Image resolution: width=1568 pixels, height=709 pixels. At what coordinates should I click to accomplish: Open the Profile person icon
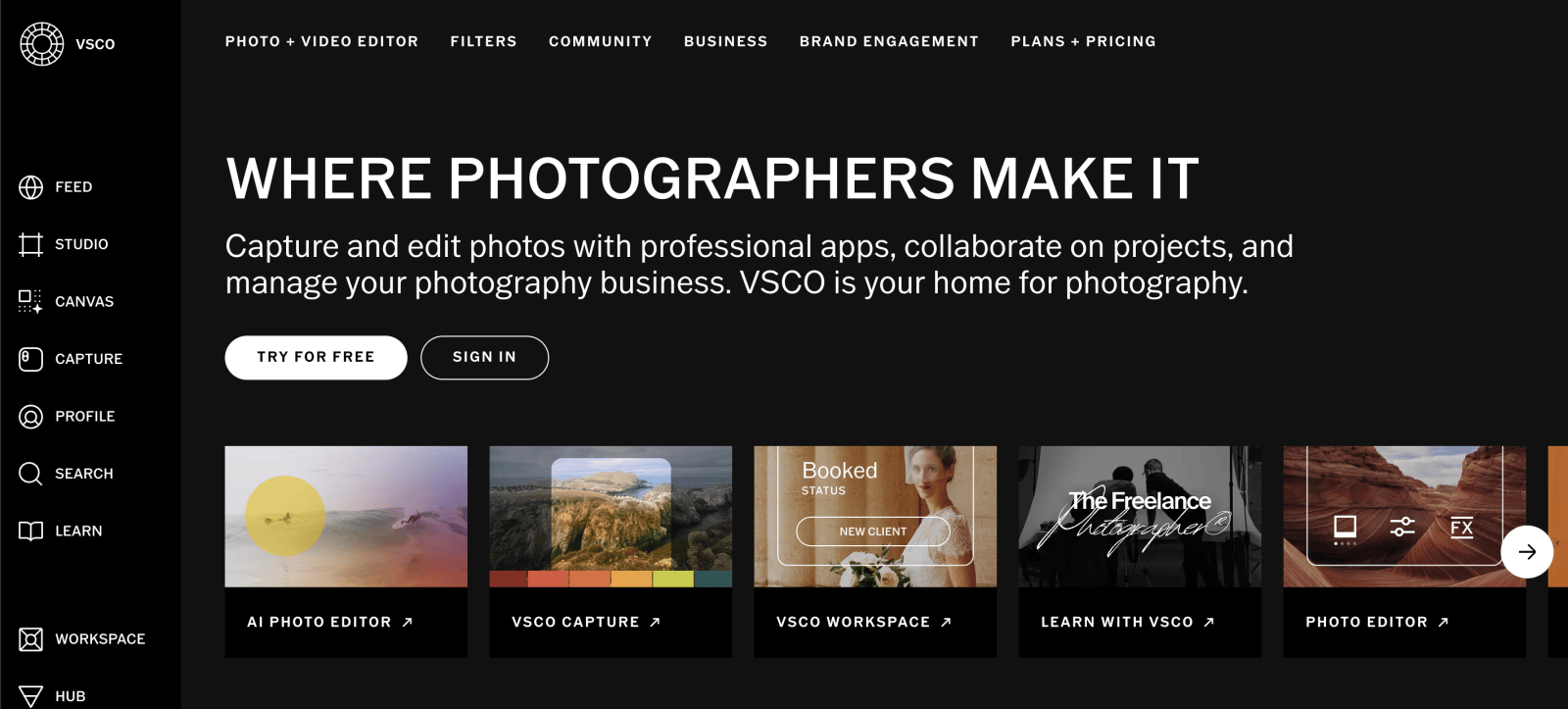coord(31,417)
